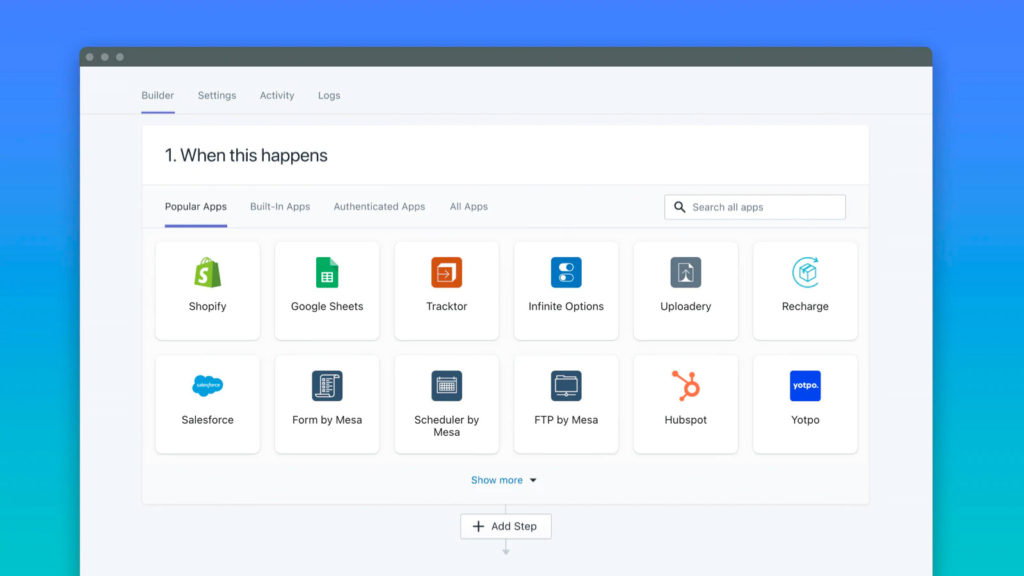The height and width of the screenshot is (576, 1024).
Task: Click the search magnifier icon
Action: [x=680, y=207]
